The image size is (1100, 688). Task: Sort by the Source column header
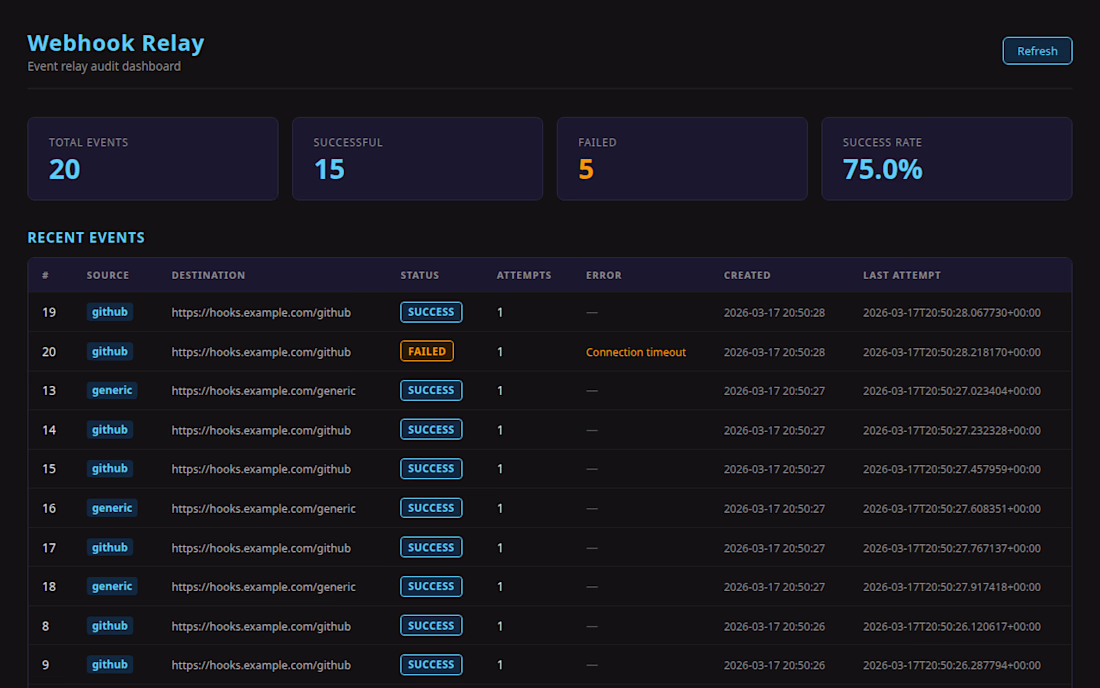click(107, 275)
